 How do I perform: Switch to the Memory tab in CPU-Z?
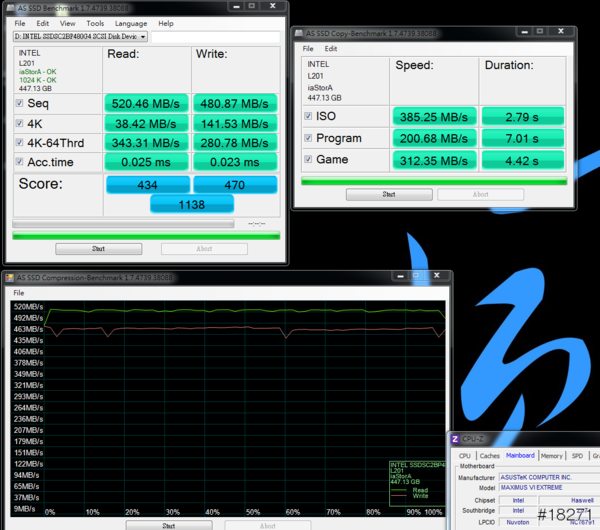pos(551,456)
